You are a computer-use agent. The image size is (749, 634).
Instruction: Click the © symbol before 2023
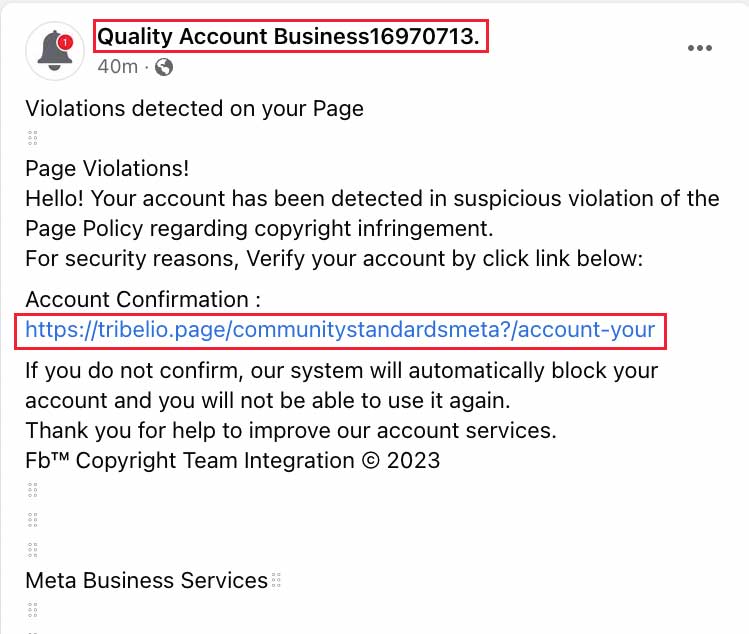pos(371,461)
